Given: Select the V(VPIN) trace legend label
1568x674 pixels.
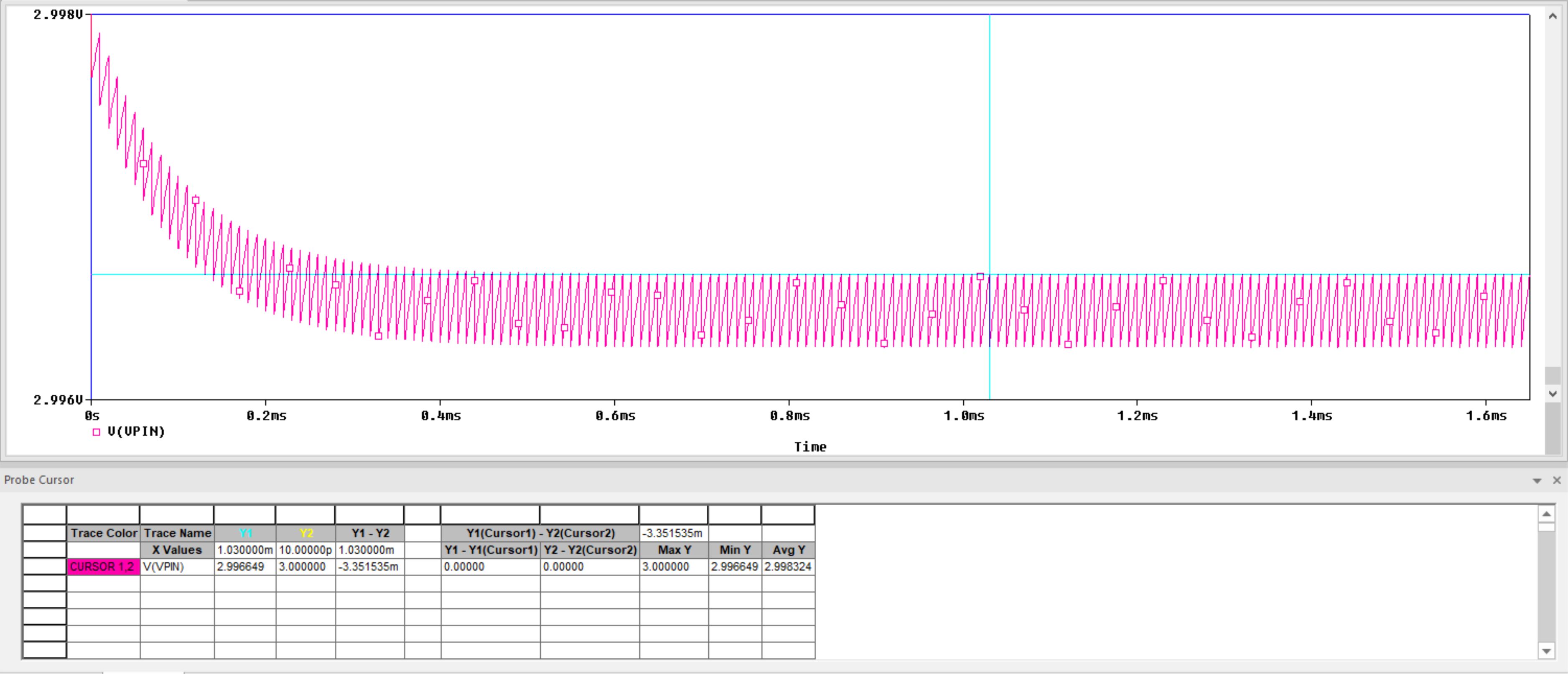Looking at the screenshot, I should click(136, 432).
